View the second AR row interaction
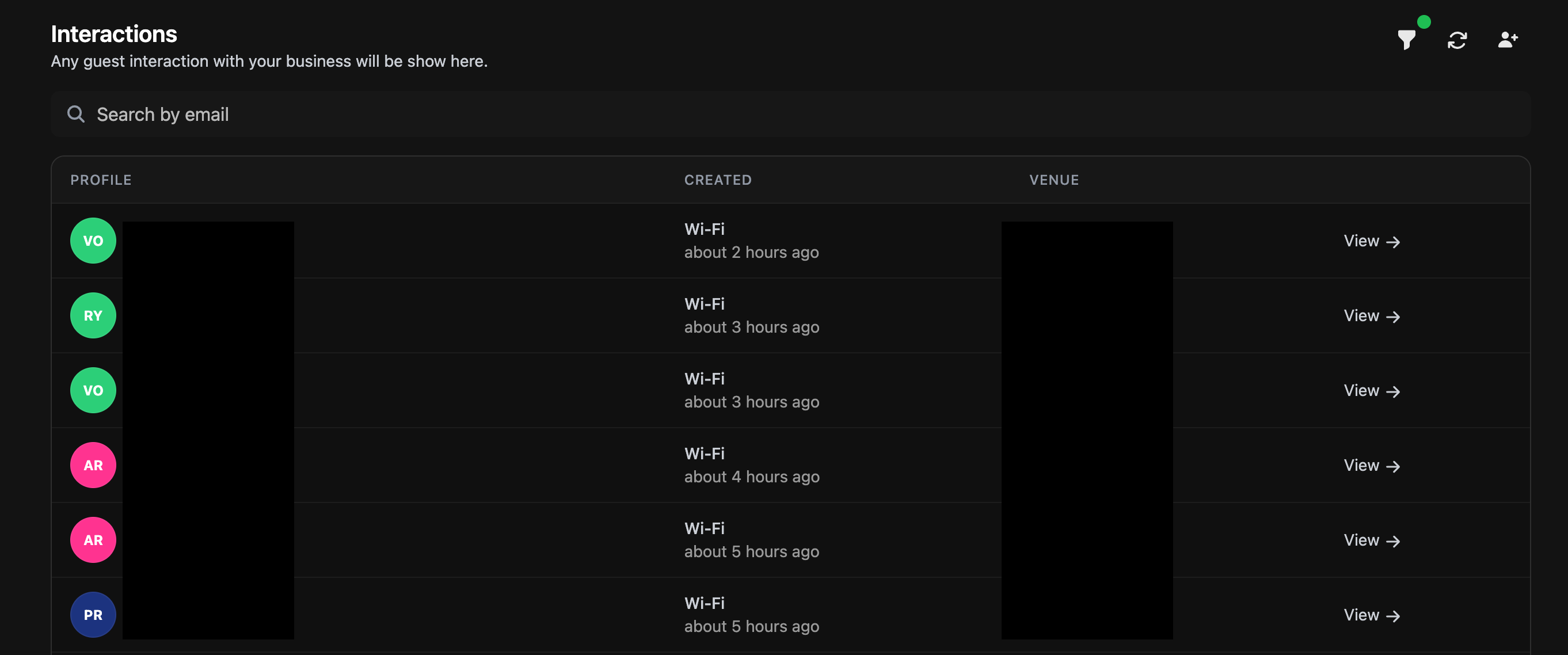This screenshot has height=655, width=1568. click(x=1371, y=540)
